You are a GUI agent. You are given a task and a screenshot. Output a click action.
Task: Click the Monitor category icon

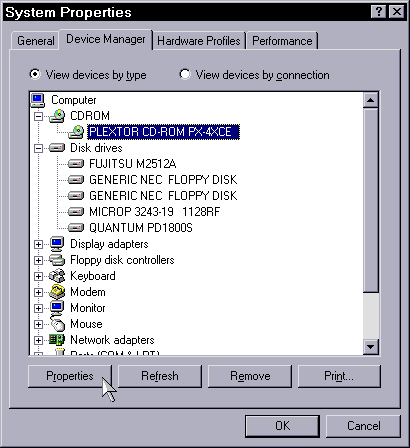click(57, 308)
